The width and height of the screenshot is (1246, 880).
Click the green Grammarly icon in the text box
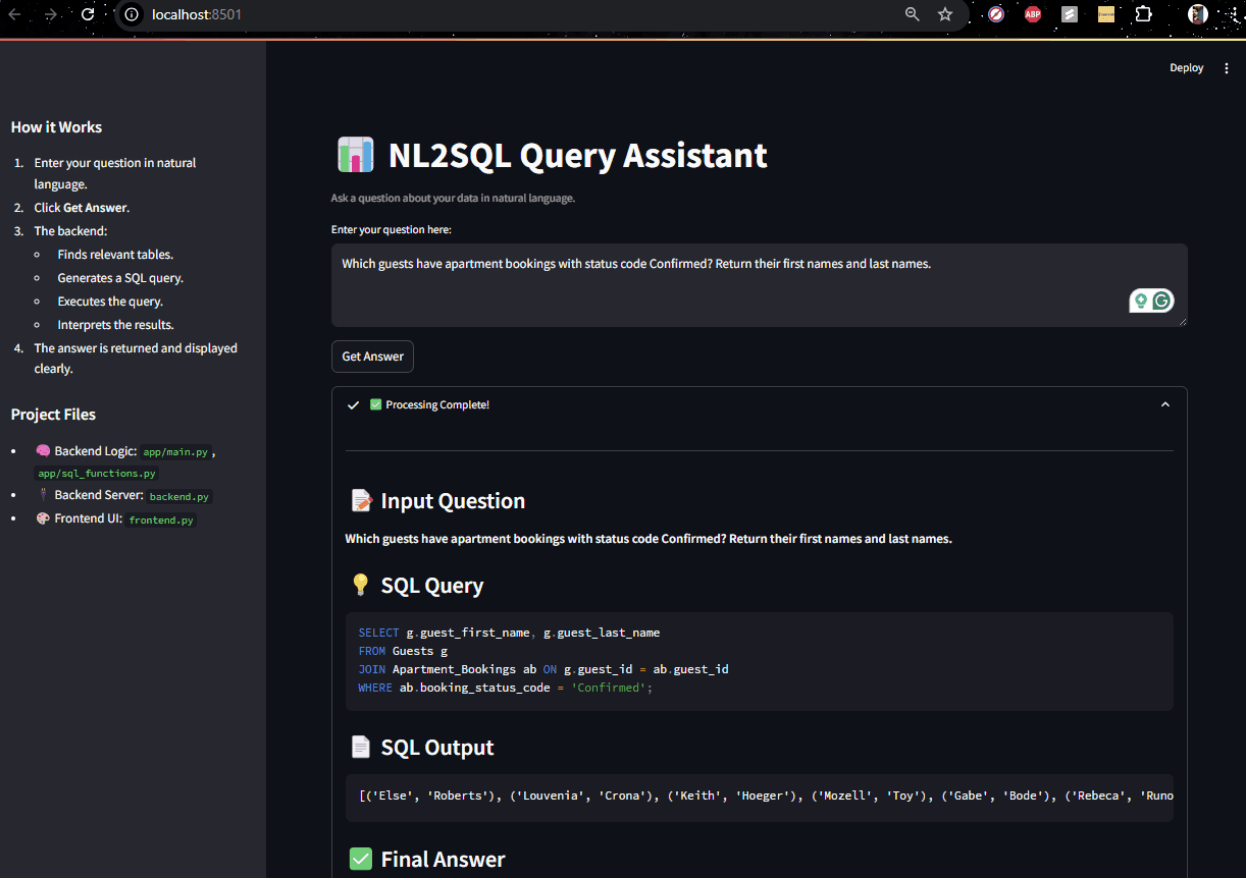pyautogui.click(x=1162, y=301)
